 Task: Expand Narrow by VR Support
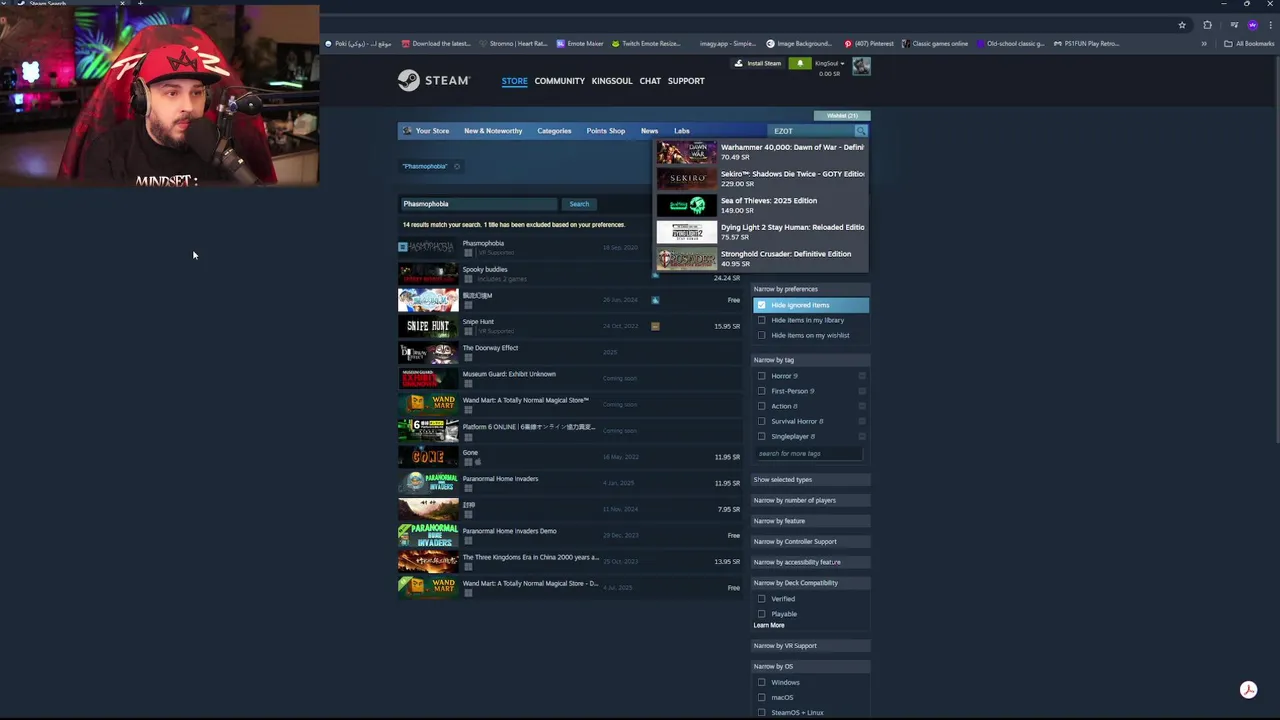pyautogui.click(x=811, y=646)
